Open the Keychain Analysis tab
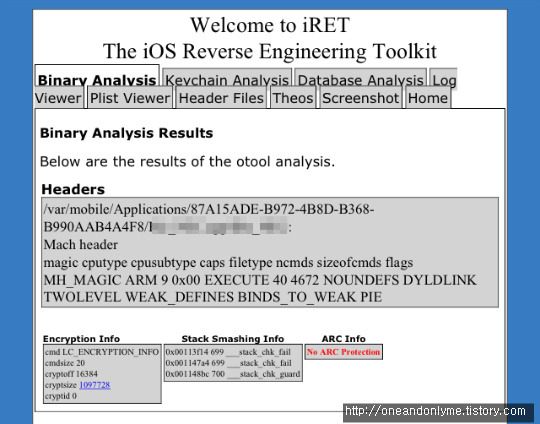 click(x=227, y=78)
